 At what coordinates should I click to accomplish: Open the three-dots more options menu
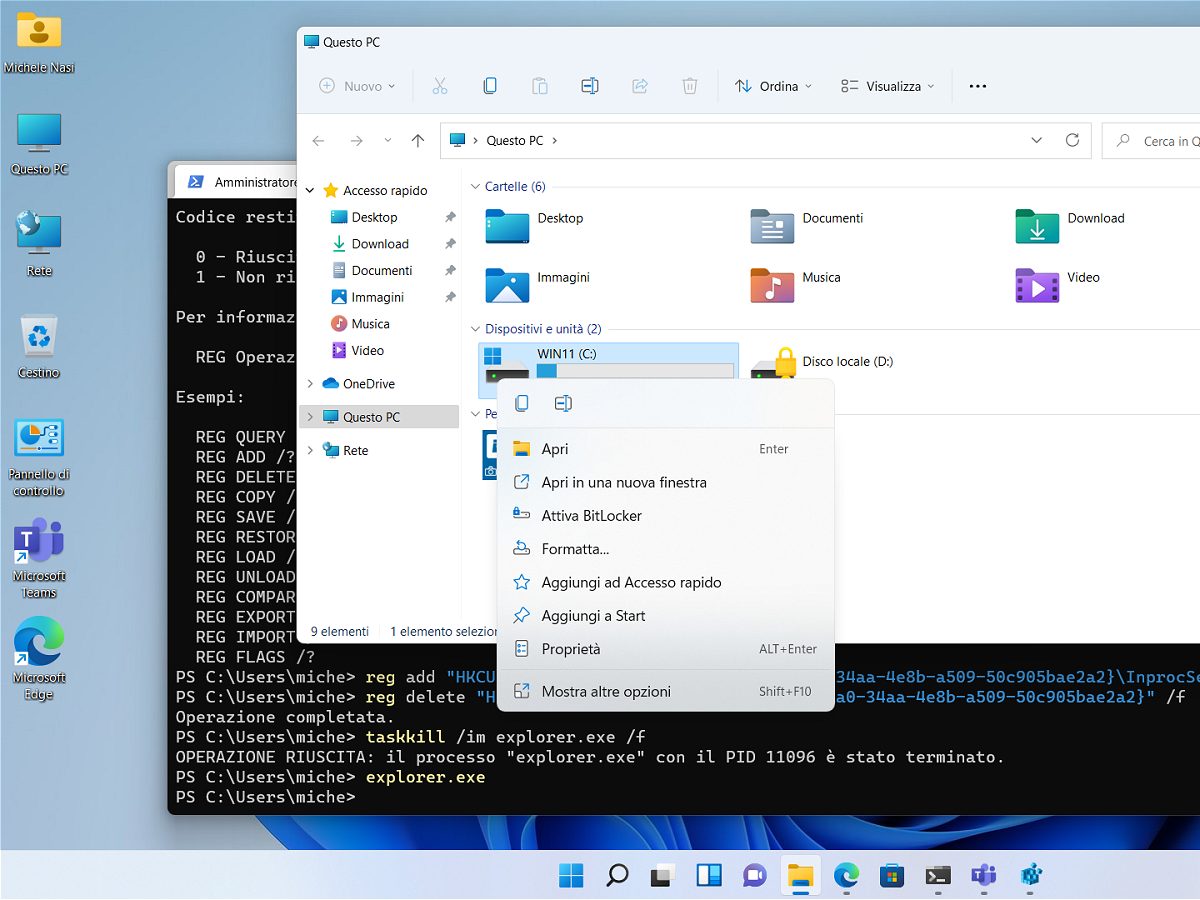pos(978,86)
